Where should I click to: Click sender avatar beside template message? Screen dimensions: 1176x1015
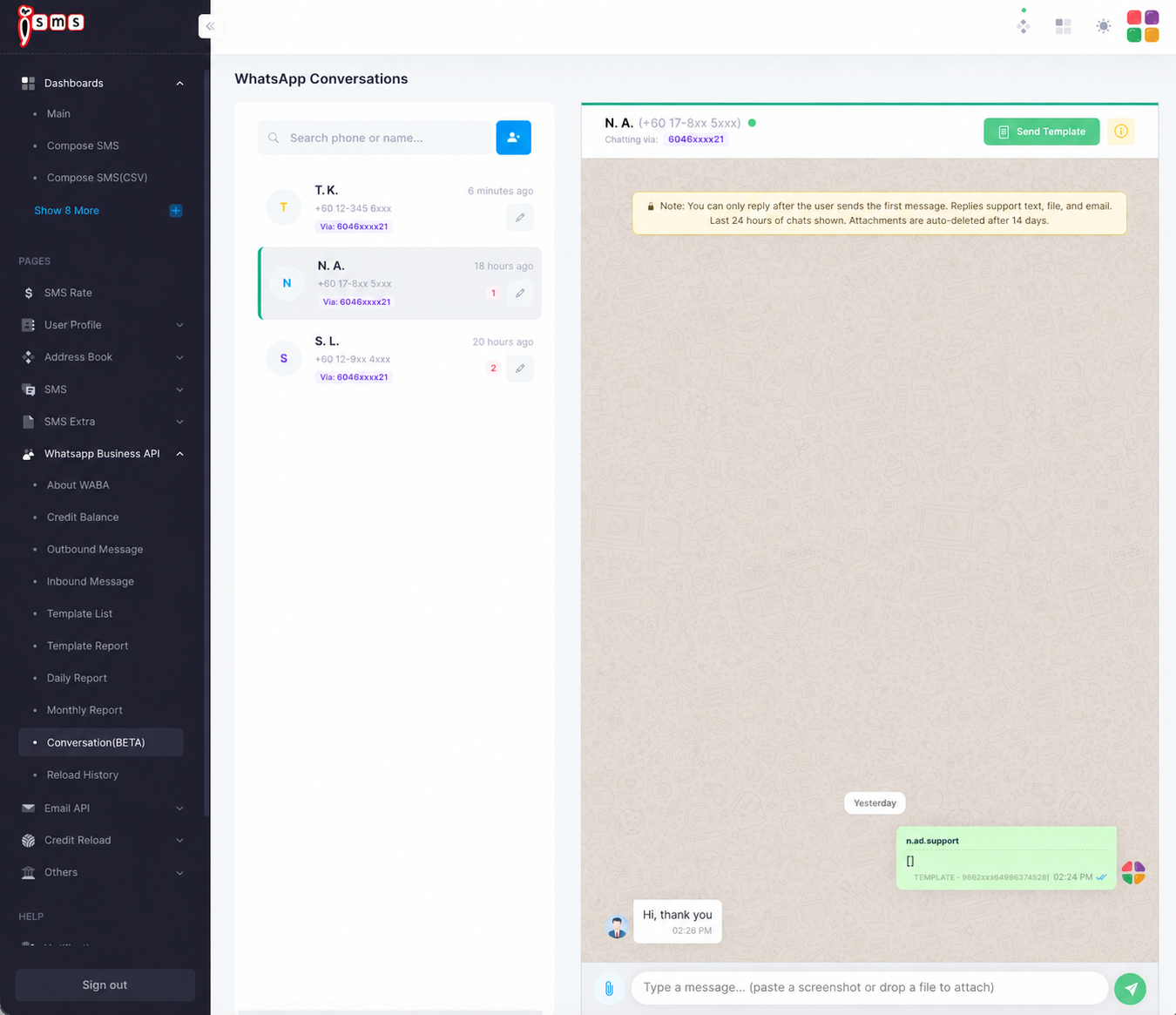[x=1133, y=873]
